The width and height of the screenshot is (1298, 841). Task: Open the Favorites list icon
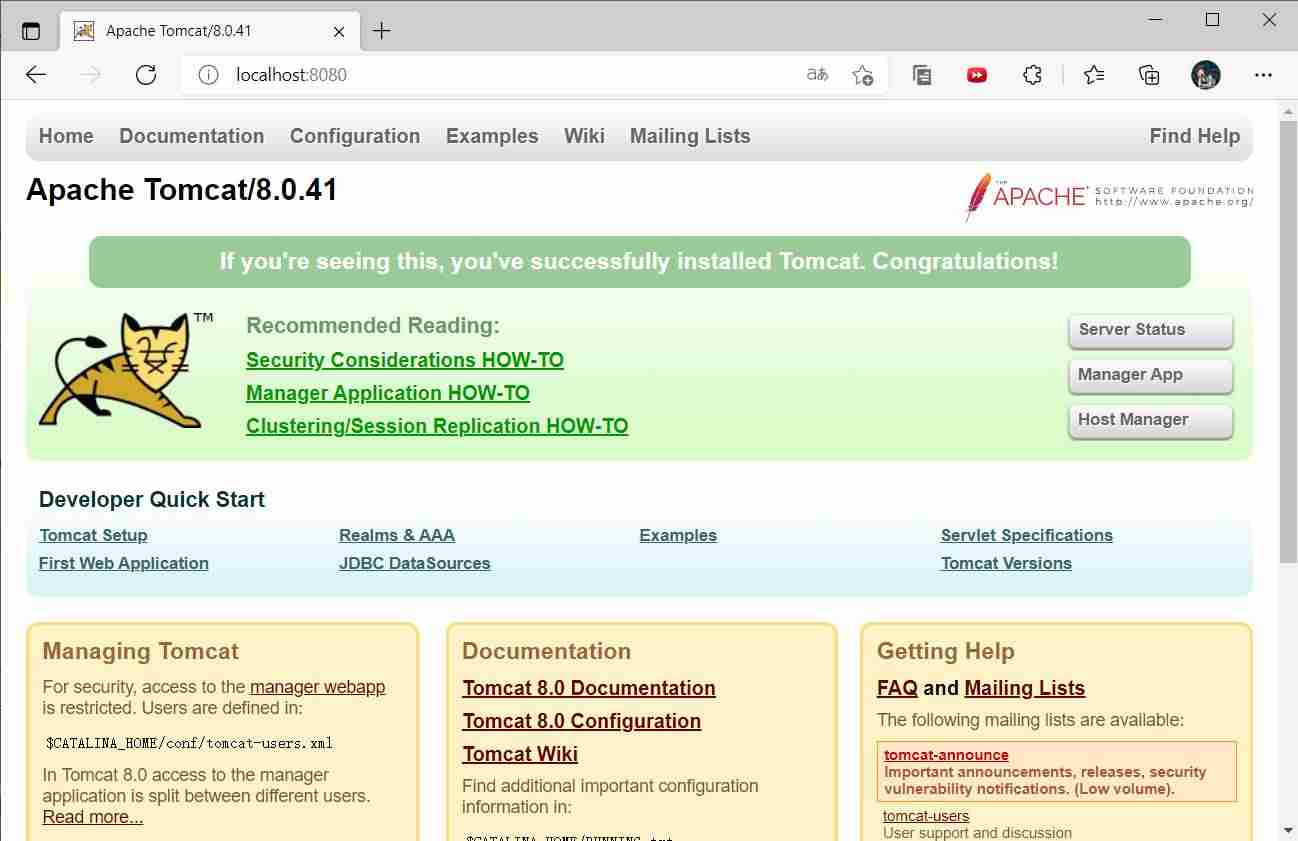pyautogui.click(x=1094, y=75)
